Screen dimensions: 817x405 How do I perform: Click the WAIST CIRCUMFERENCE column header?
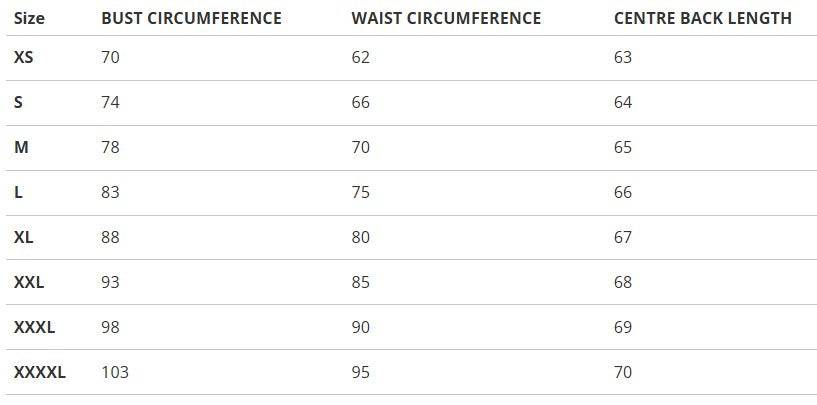coord(446,18)
